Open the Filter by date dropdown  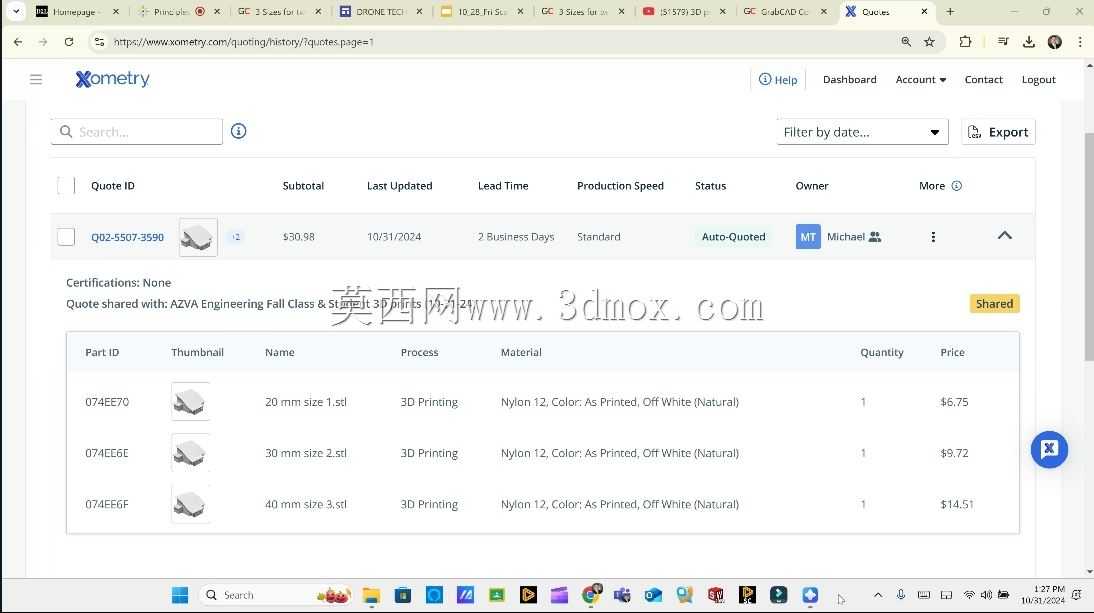tap(862, 132)
